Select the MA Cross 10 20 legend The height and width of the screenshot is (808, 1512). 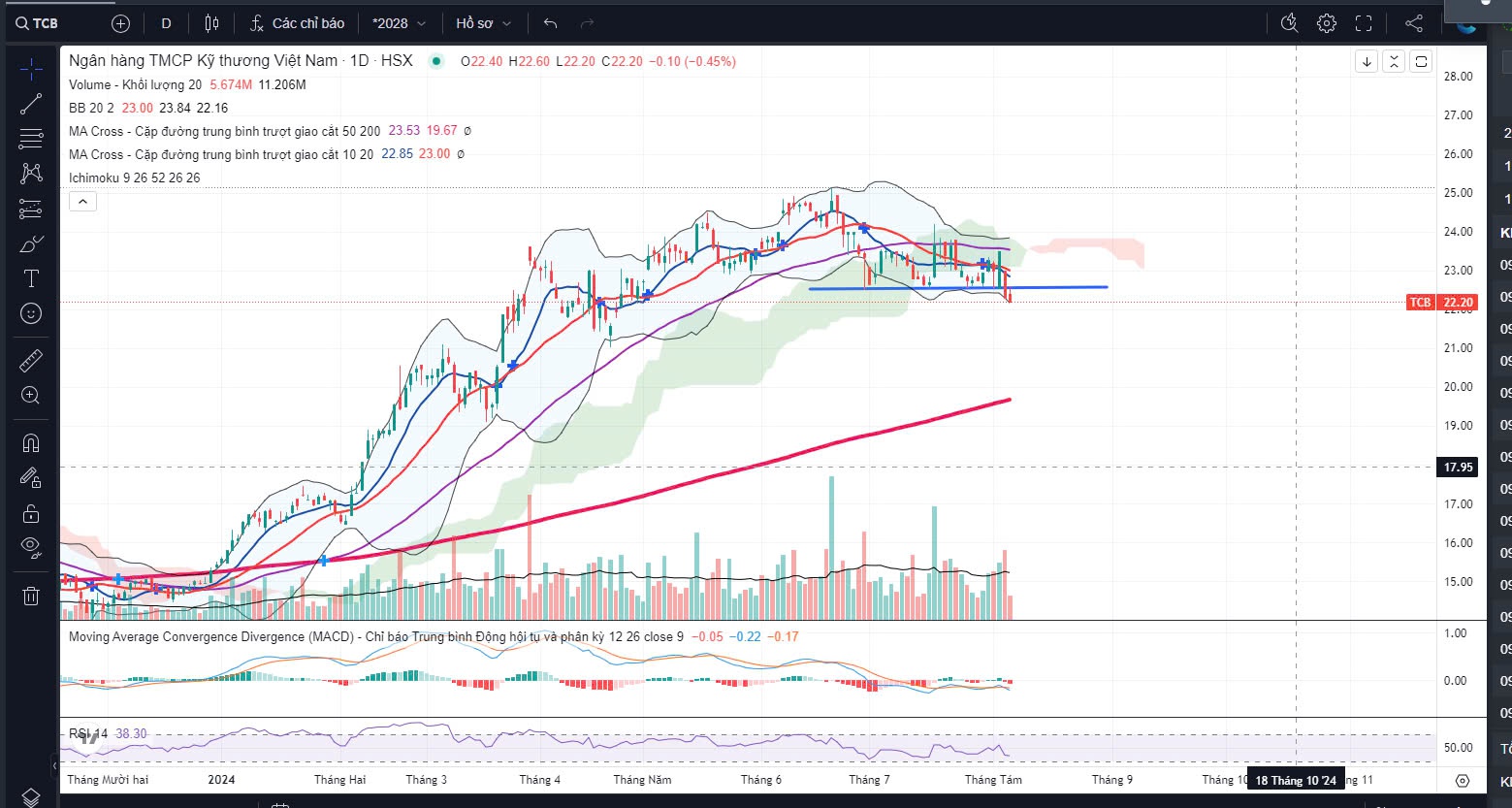[221, 154]
